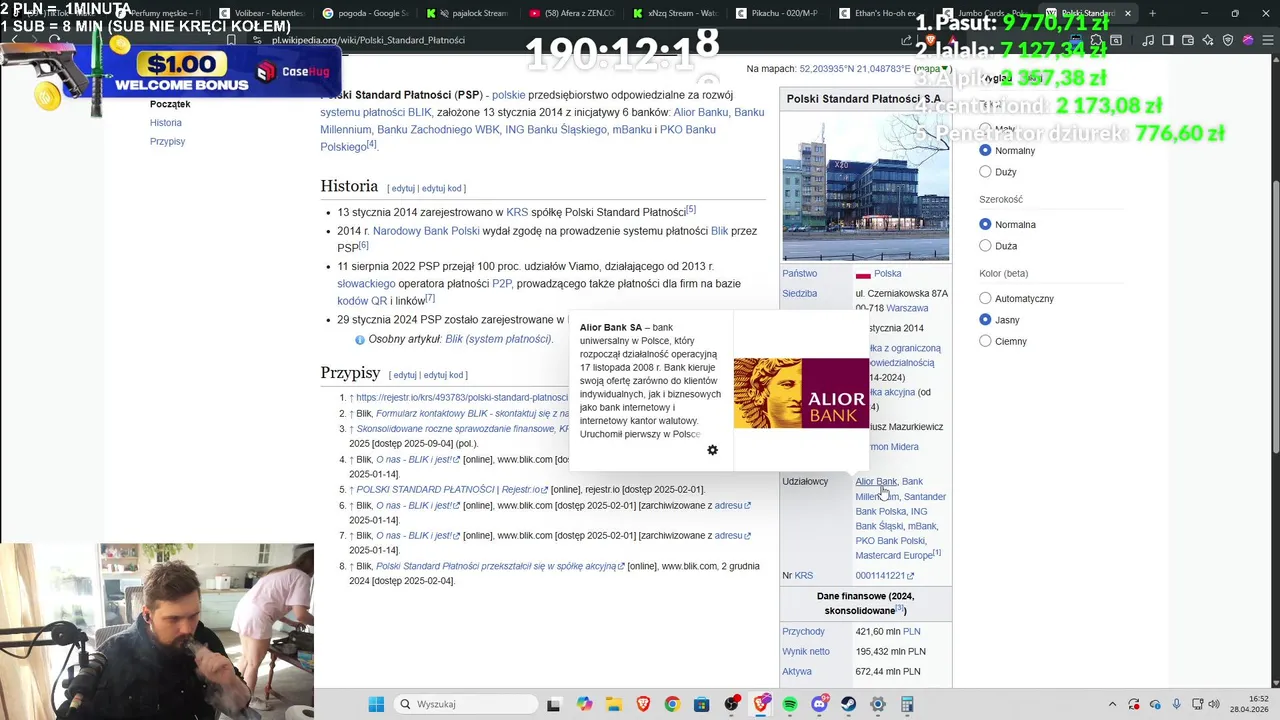Open Windows Settings gear in the taskbar
1280x720 pixels.
tap(878, 704)
